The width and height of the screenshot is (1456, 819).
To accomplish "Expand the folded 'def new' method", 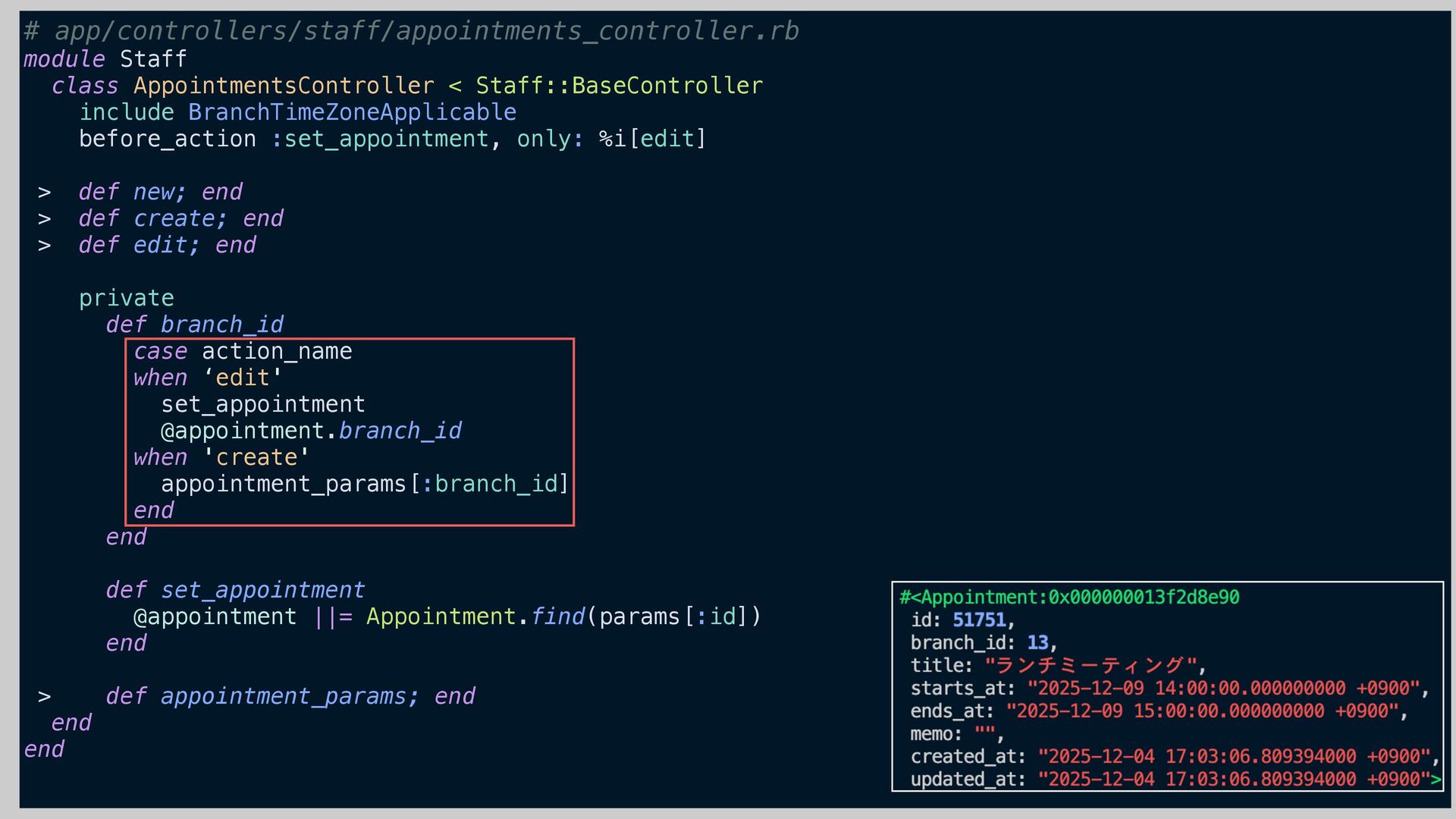I will (44, 193).
